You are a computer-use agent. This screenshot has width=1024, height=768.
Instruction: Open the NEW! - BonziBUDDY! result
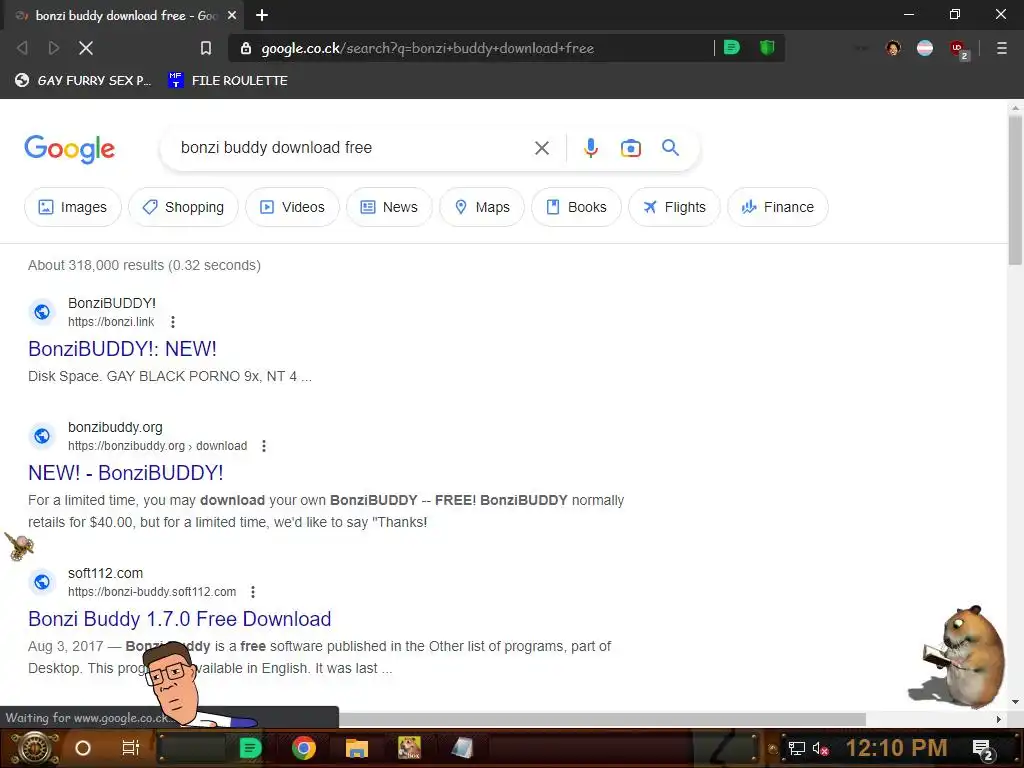click(x=125, y=473)
